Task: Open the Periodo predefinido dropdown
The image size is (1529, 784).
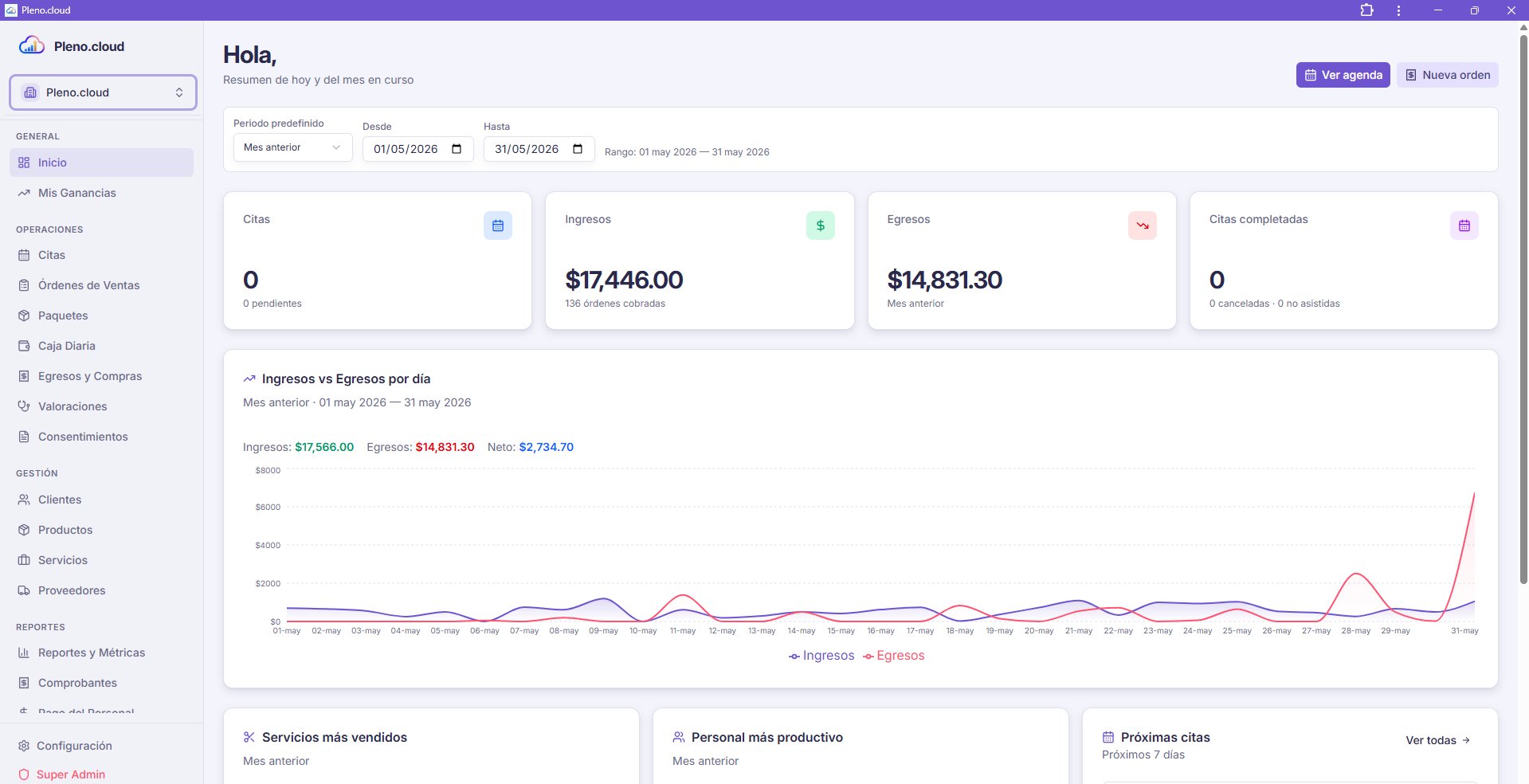Action: [292, 147]
